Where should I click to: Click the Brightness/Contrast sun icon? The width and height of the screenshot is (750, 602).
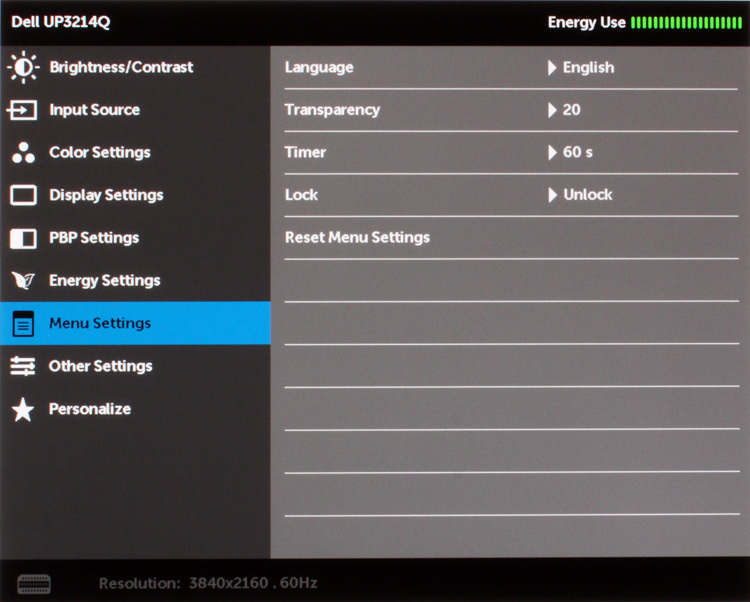[x=23, y=67]
